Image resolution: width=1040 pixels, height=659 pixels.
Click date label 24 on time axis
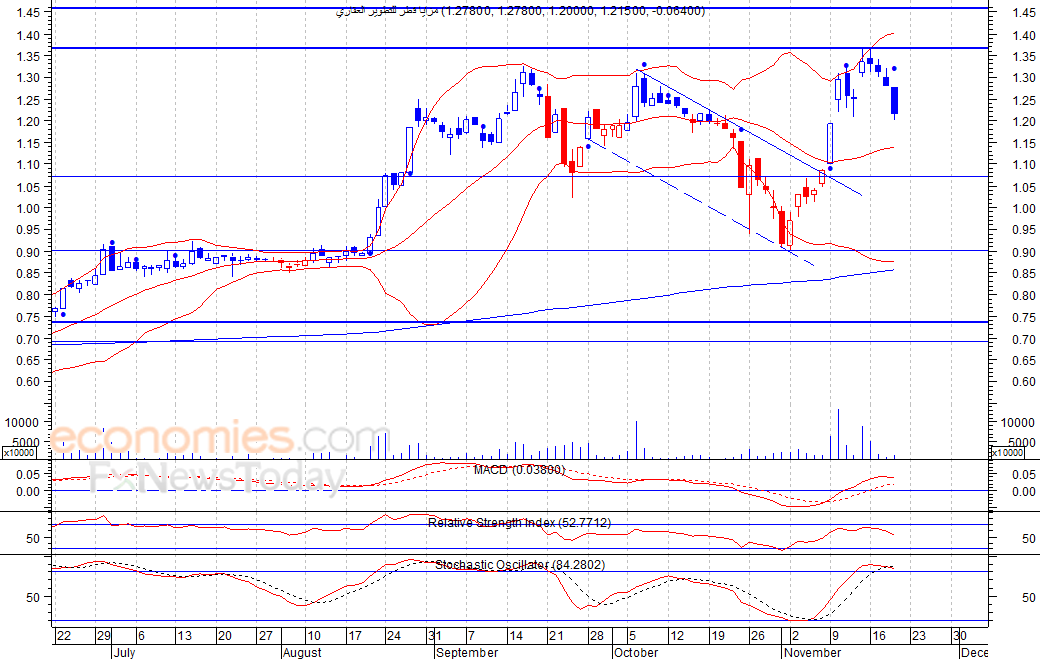(394, 636)
